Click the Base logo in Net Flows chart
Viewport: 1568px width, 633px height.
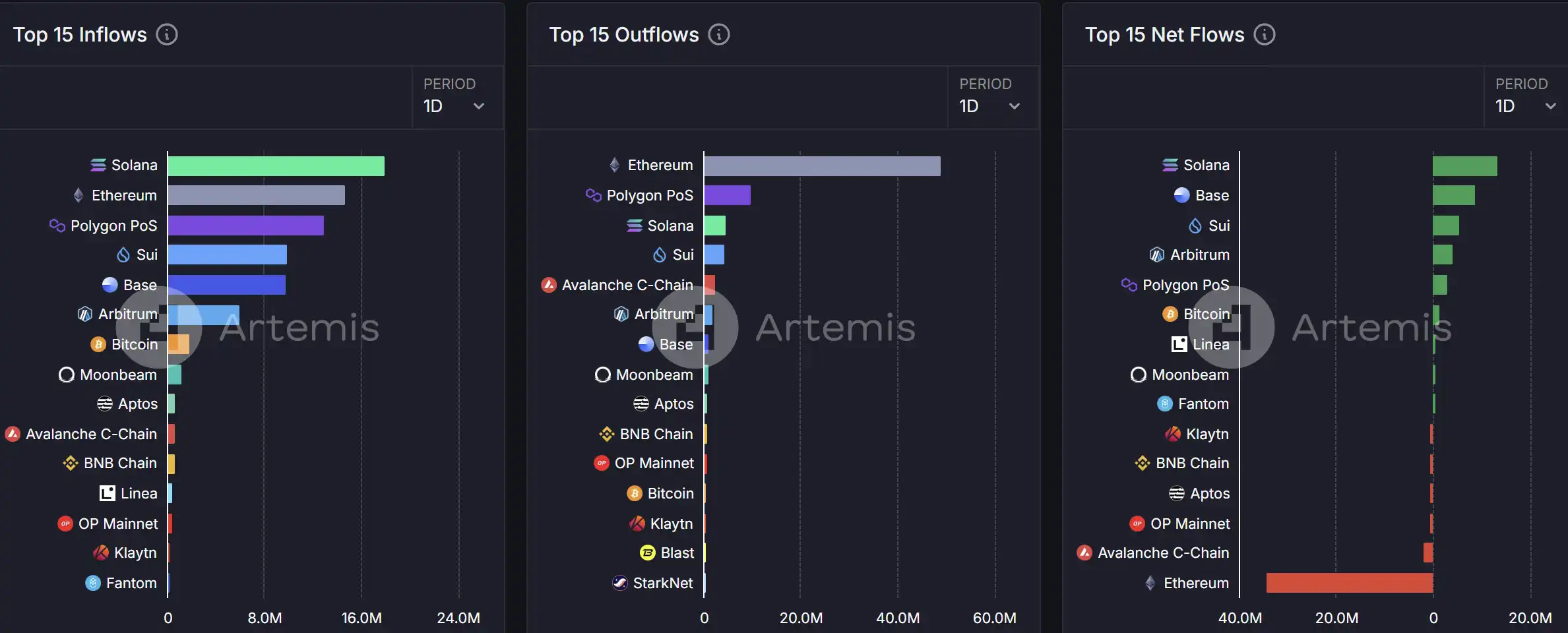click(x=1182, y=195)
